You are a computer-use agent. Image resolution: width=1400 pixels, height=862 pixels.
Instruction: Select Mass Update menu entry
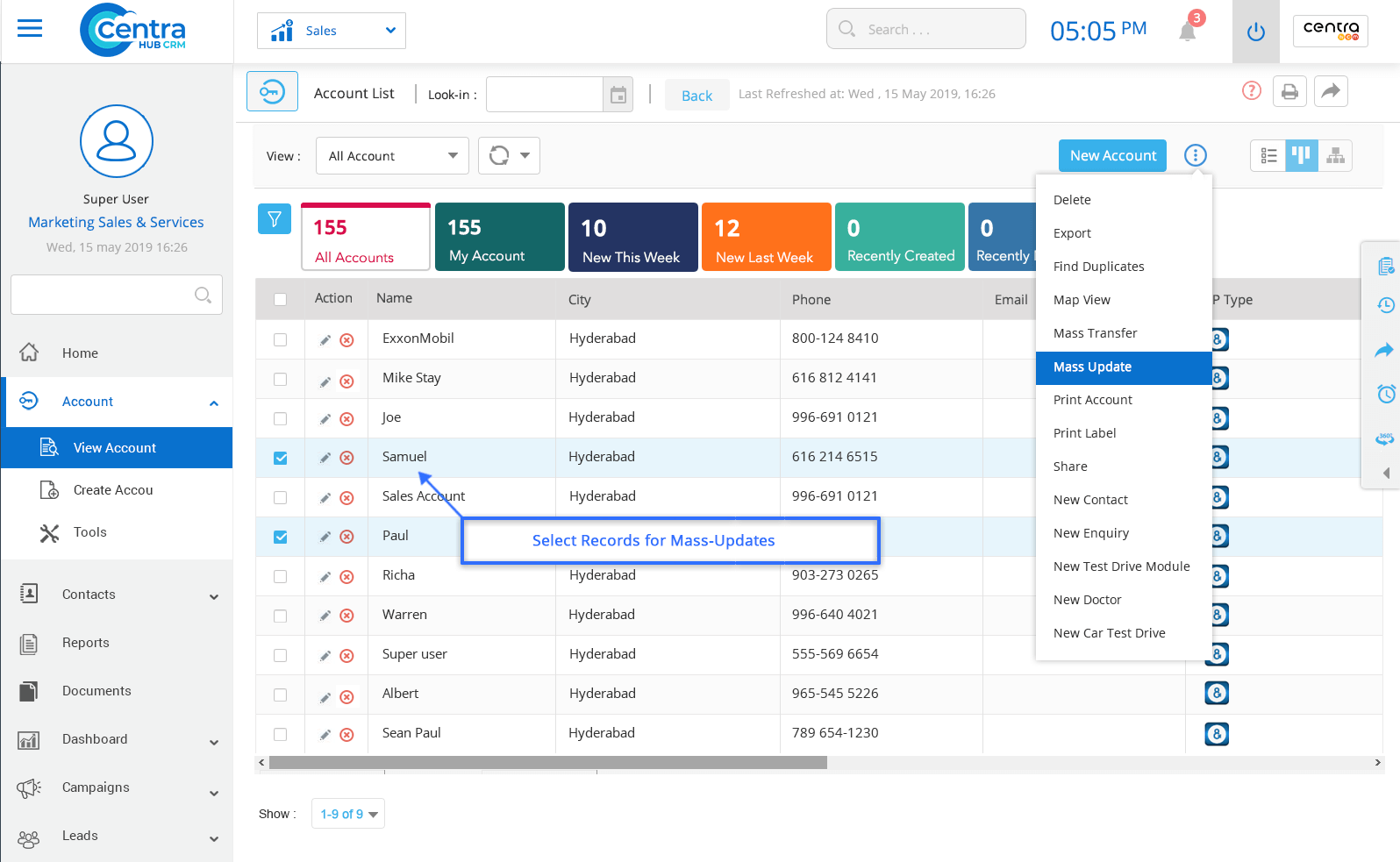click(1124, 367)
